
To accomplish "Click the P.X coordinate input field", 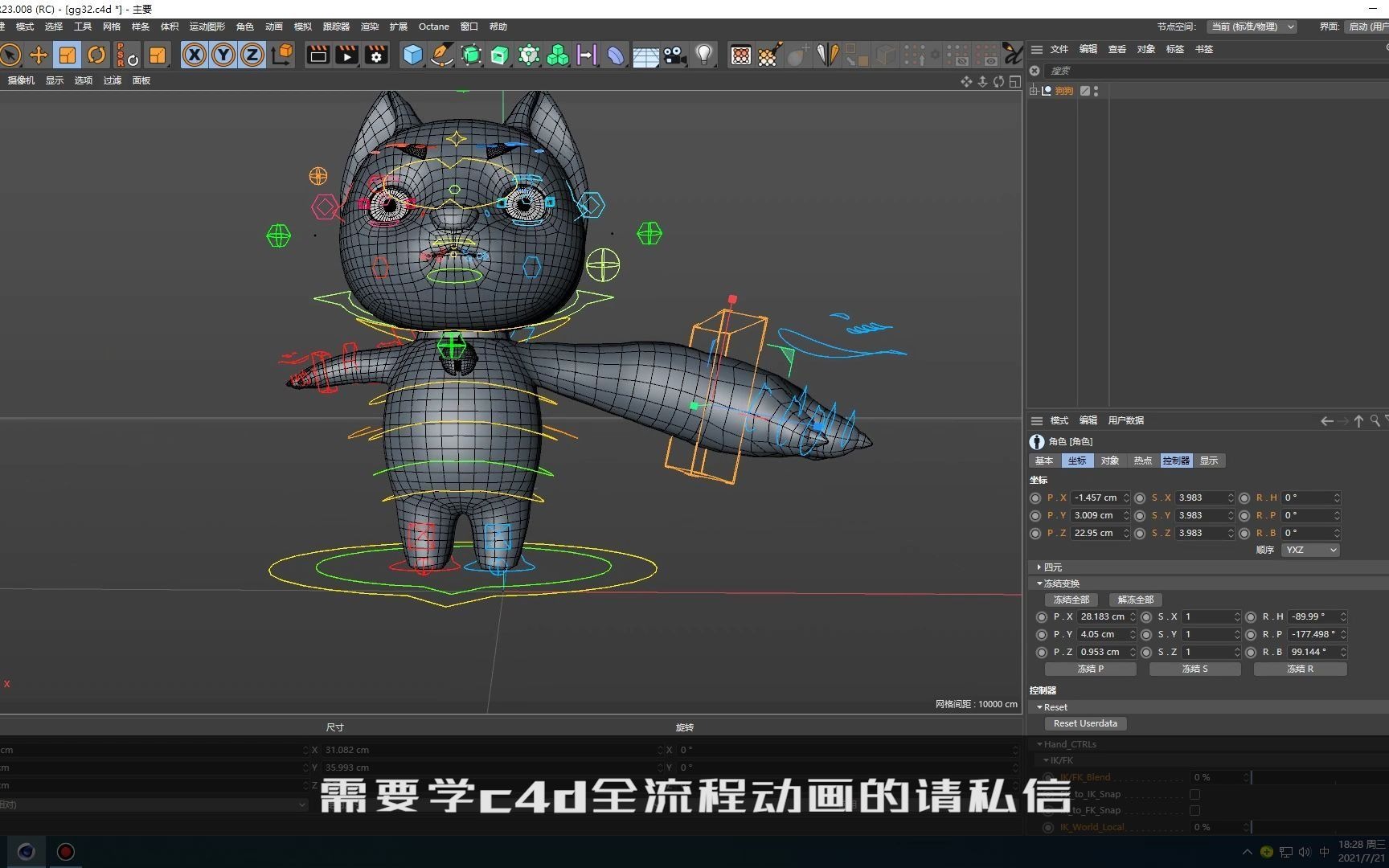I will (1099, 497).
